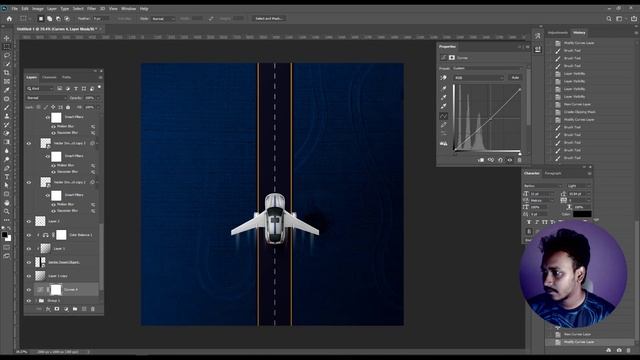Switch to the Channels tab
Viewport: 640px width, 360px height.
[x=49, y=77]
